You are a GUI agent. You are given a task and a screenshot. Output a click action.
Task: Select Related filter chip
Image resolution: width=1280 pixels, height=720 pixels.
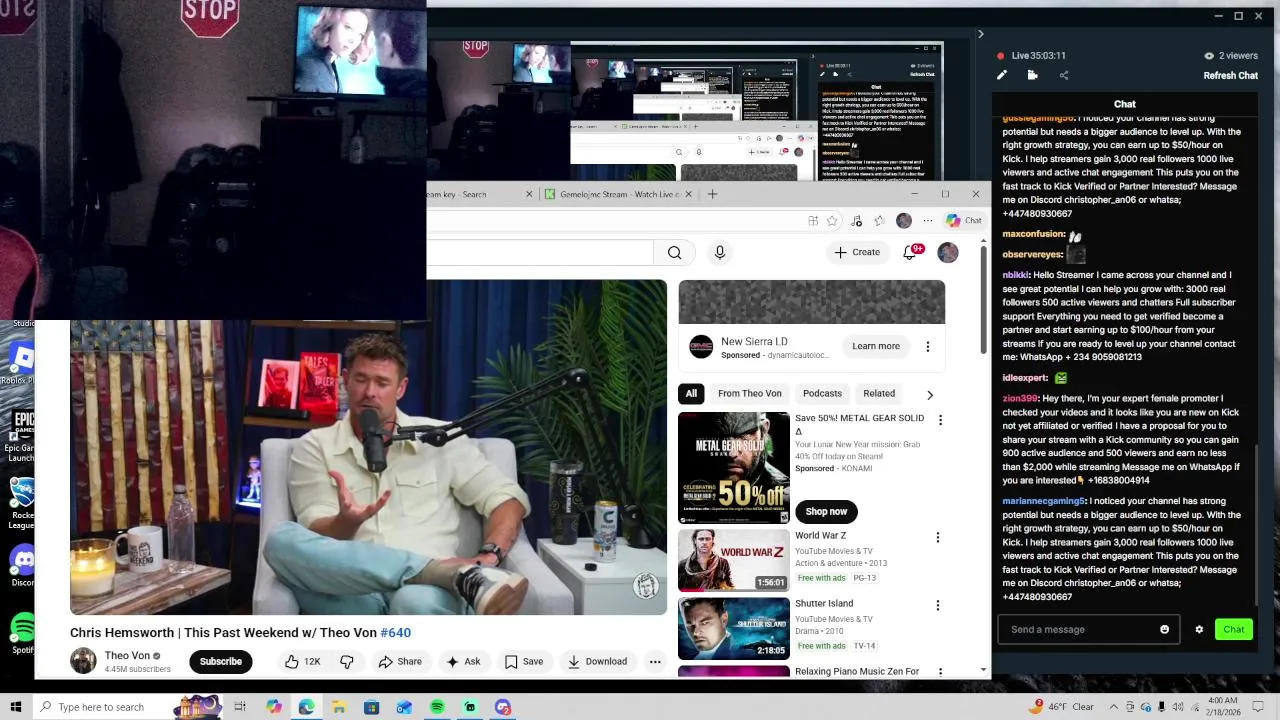tap(879, 393)
